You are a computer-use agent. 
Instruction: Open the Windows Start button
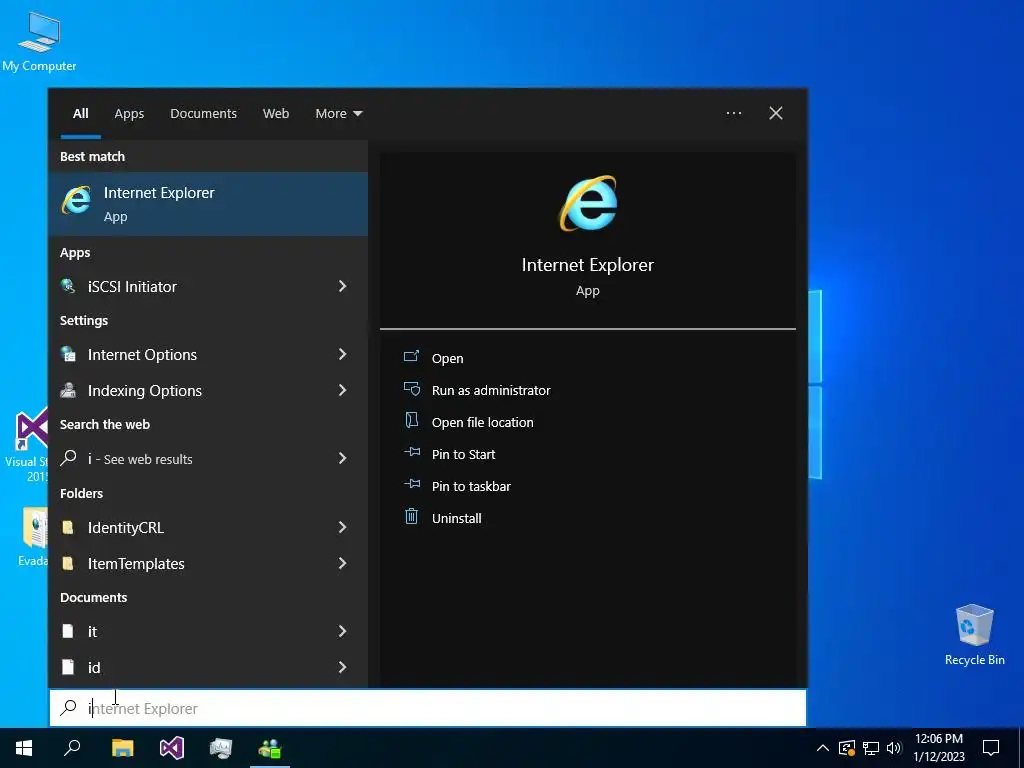24,748
